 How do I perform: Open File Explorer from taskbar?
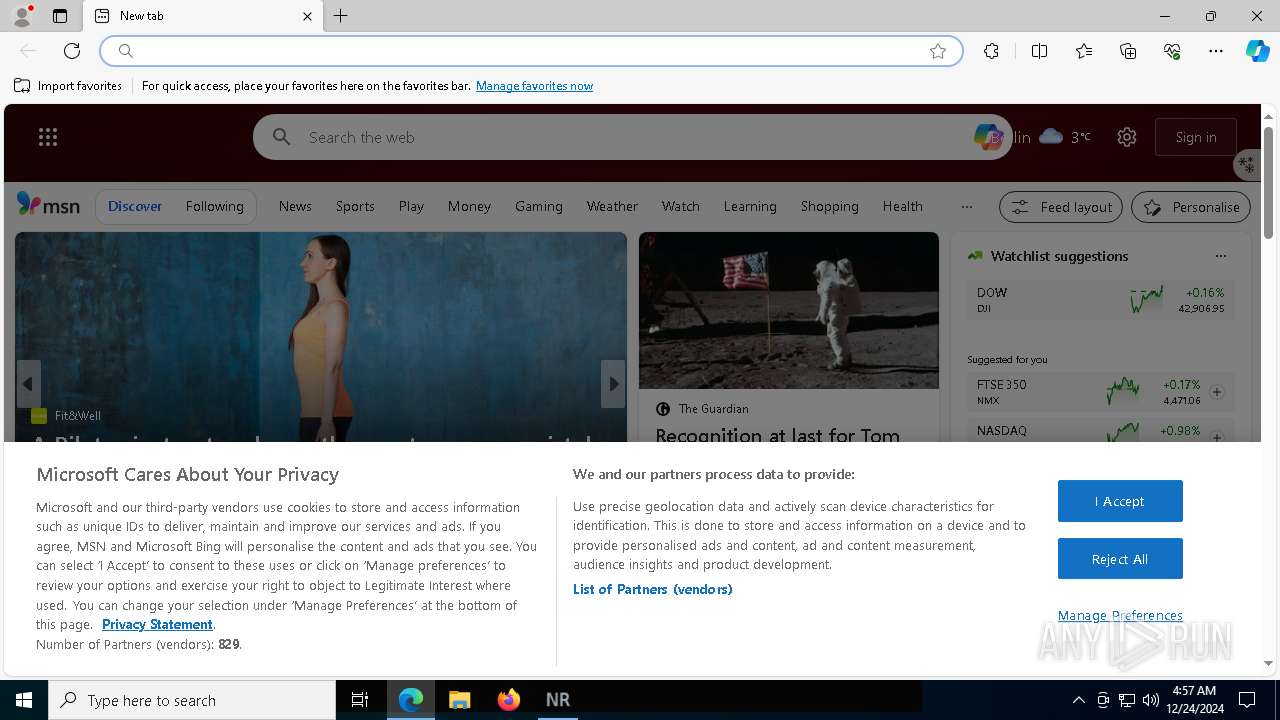(459, 700)
